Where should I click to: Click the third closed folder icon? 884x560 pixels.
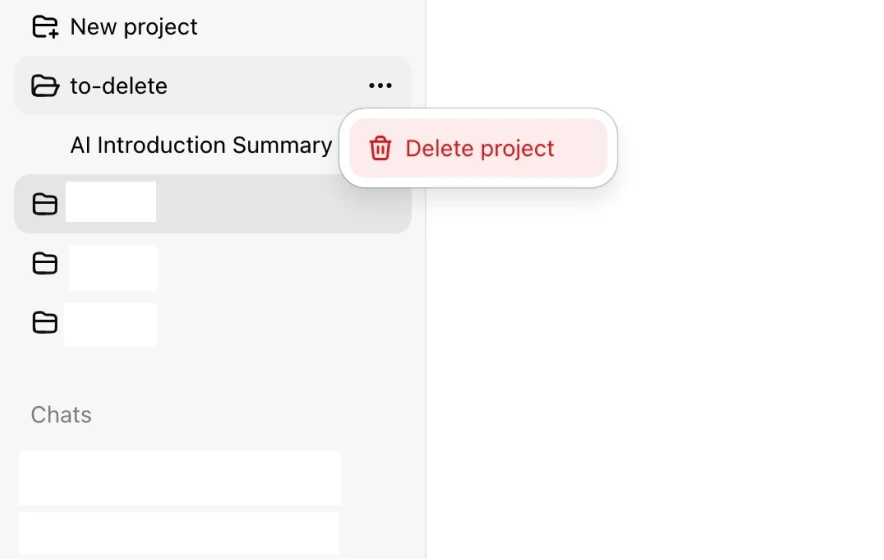click(45, 323)
